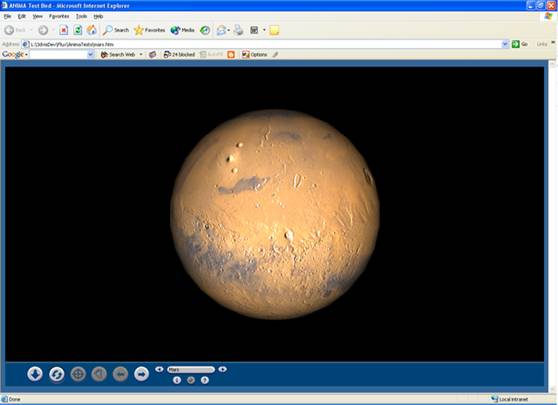Click the Home icon in browser toolbar
This screenshot has height=405, width=558.
point(92,30)
